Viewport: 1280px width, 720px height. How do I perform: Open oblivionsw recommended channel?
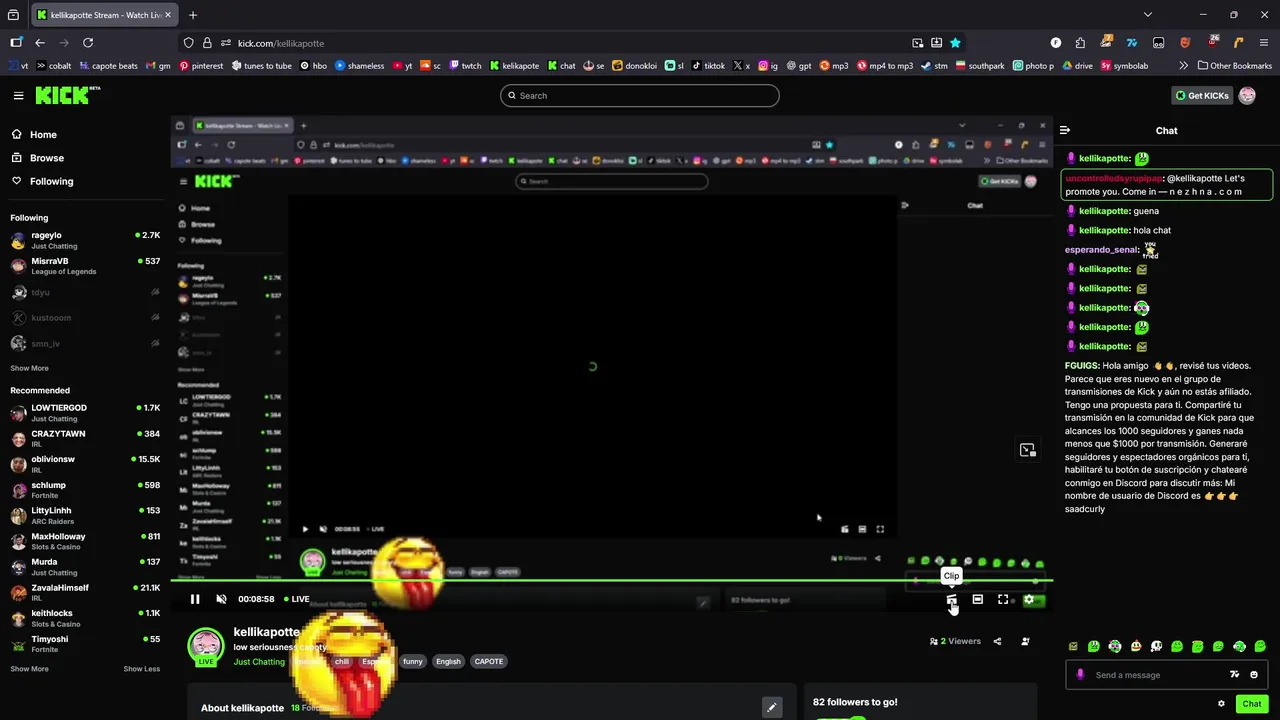click(85, 464)
